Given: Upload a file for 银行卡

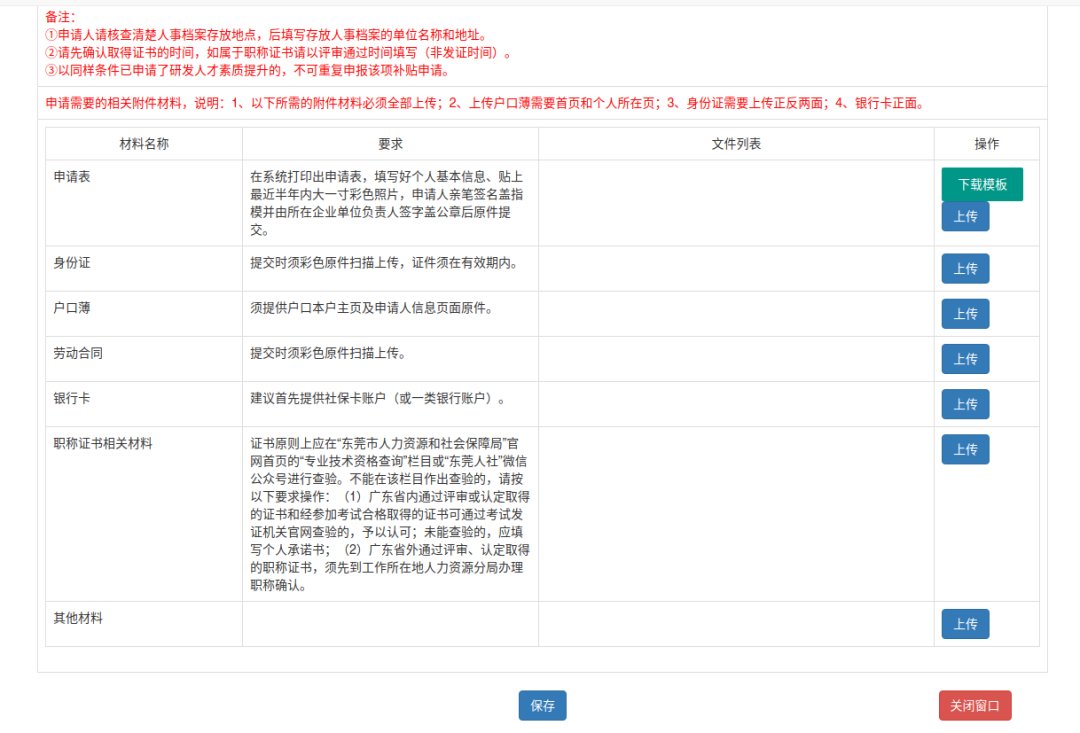Looking at the screenshot, I should coord(965,404).
